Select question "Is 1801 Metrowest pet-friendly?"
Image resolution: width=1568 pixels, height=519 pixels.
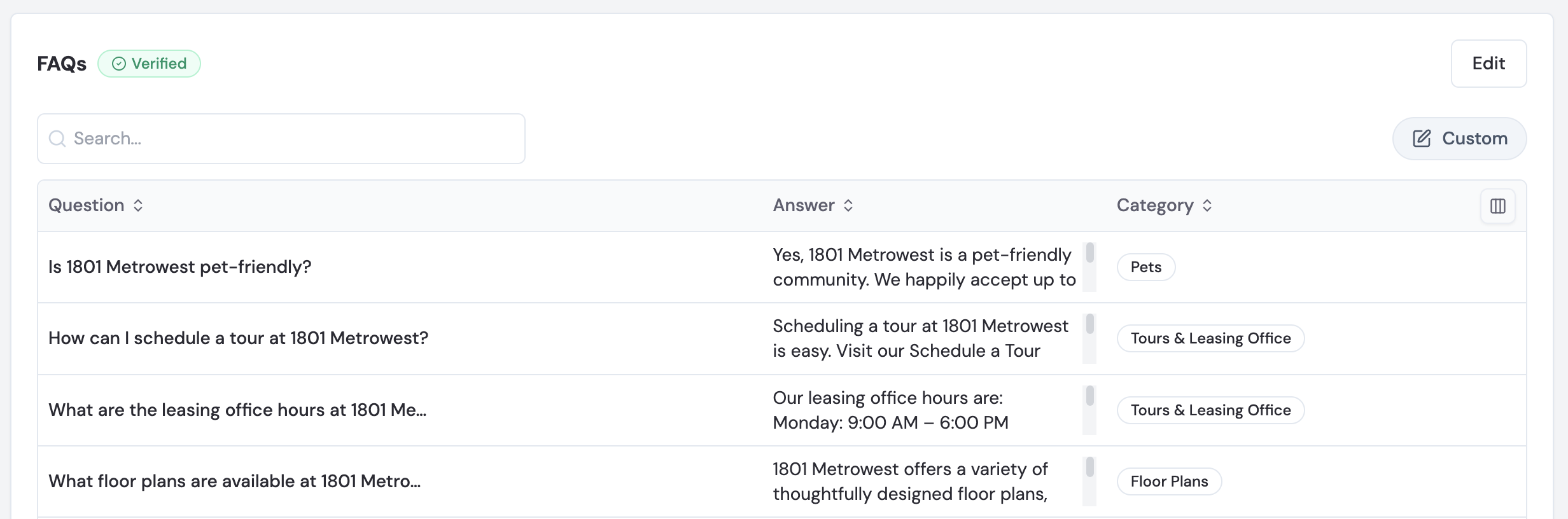[x=180, y=267]
